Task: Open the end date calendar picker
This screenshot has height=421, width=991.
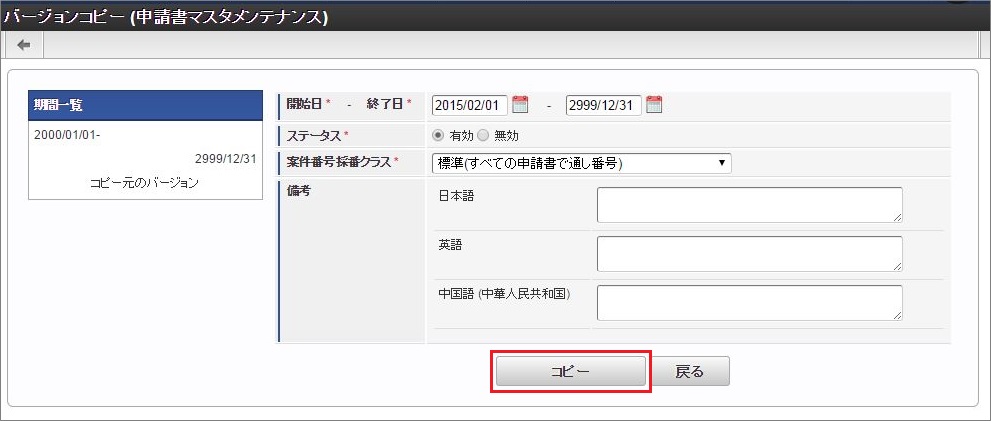Action: [x=654, y=104]
